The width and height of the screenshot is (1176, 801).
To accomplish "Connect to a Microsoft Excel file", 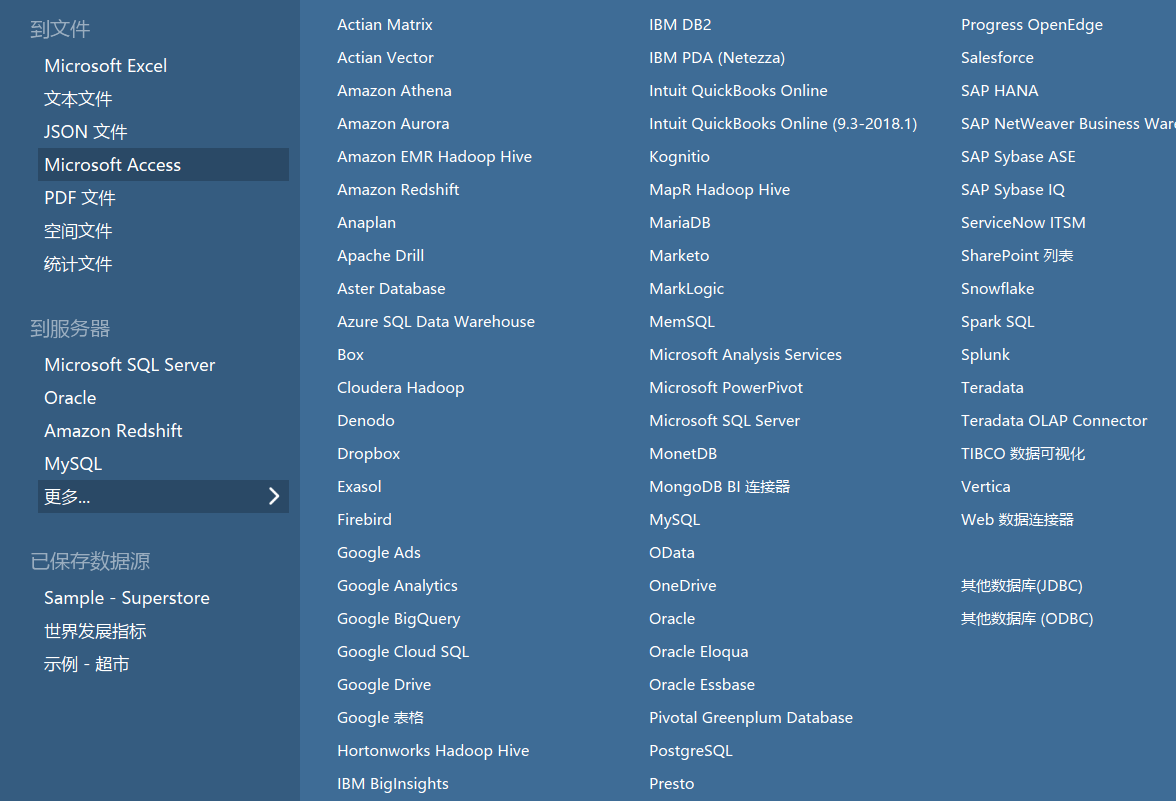I will (106, 66).
